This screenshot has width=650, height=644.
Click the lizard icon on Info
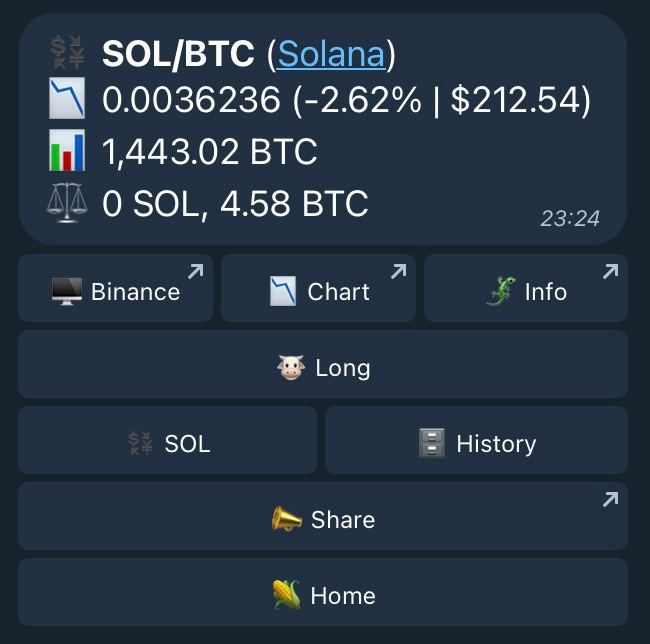(x=501, y=291)
